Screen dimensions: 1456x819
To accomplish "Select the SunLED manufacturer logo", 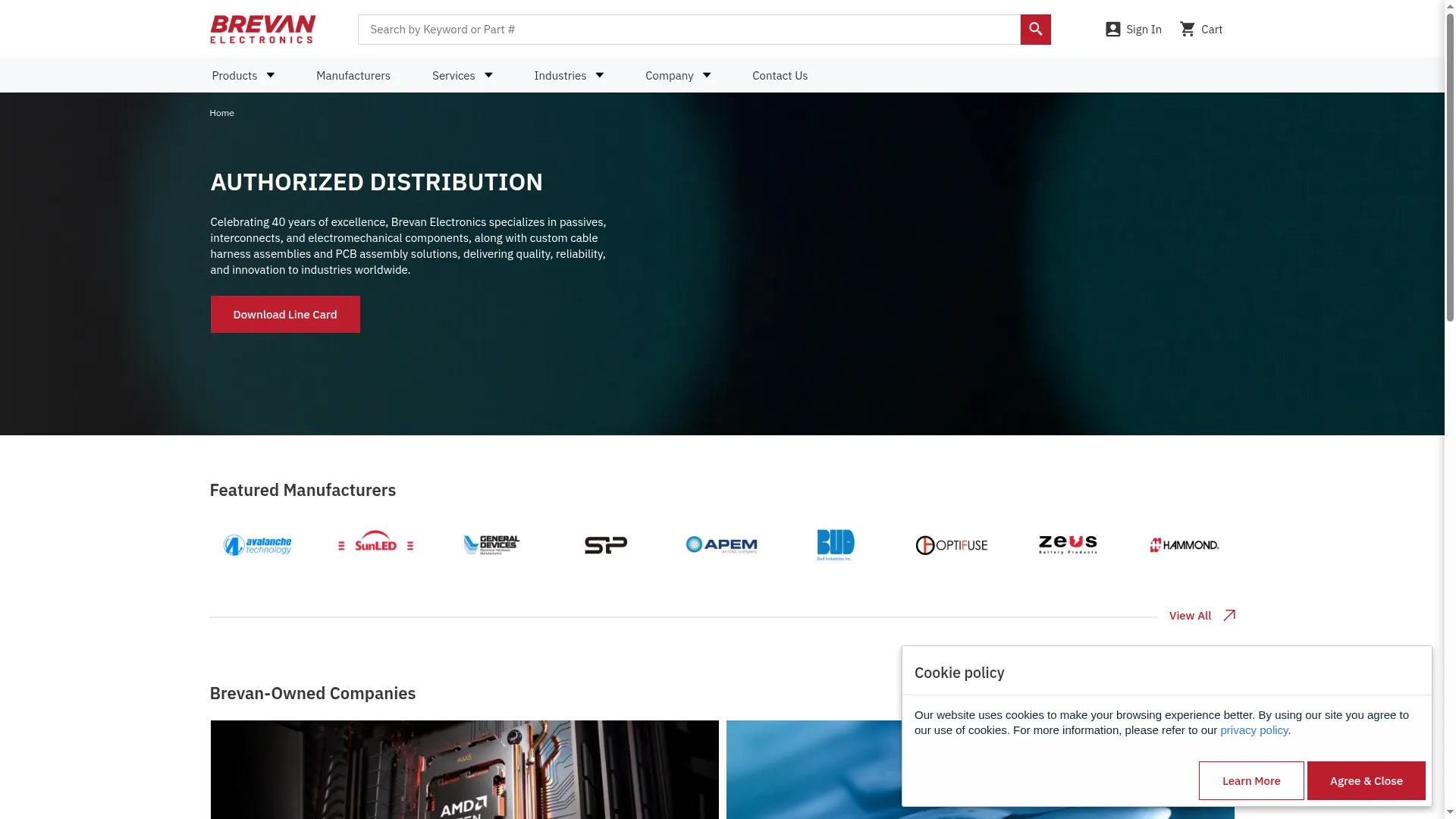I will pyautogui.click(x=375, y=541).
